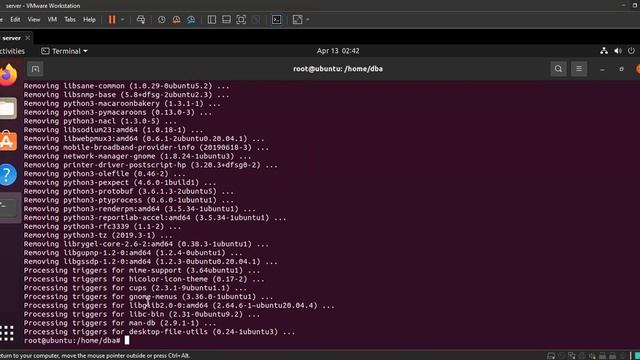Open the Help menu
Viewport: 640px width, 360px height.
(x=89, y=20)
